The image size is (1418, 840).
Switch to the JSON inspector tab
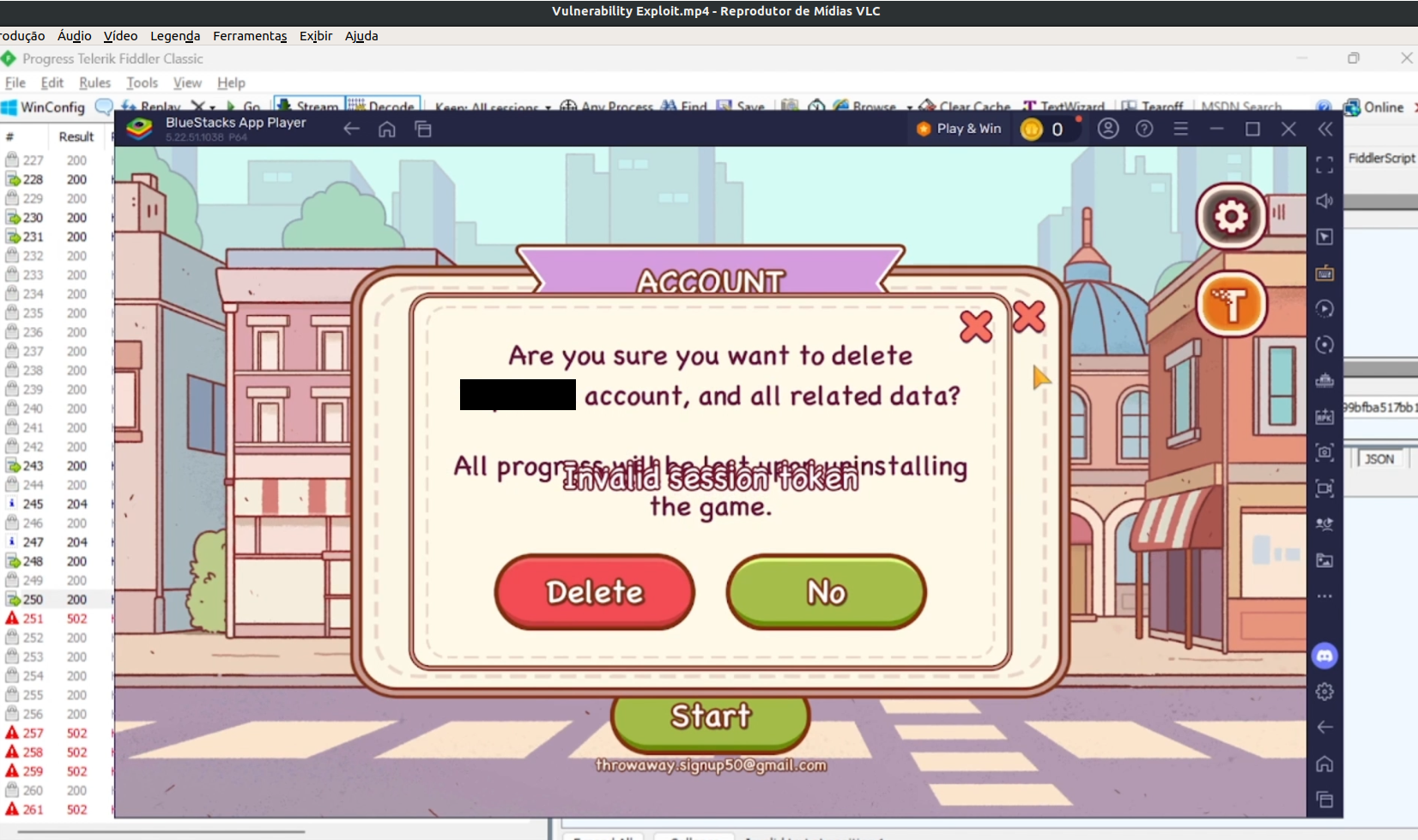1379,459
